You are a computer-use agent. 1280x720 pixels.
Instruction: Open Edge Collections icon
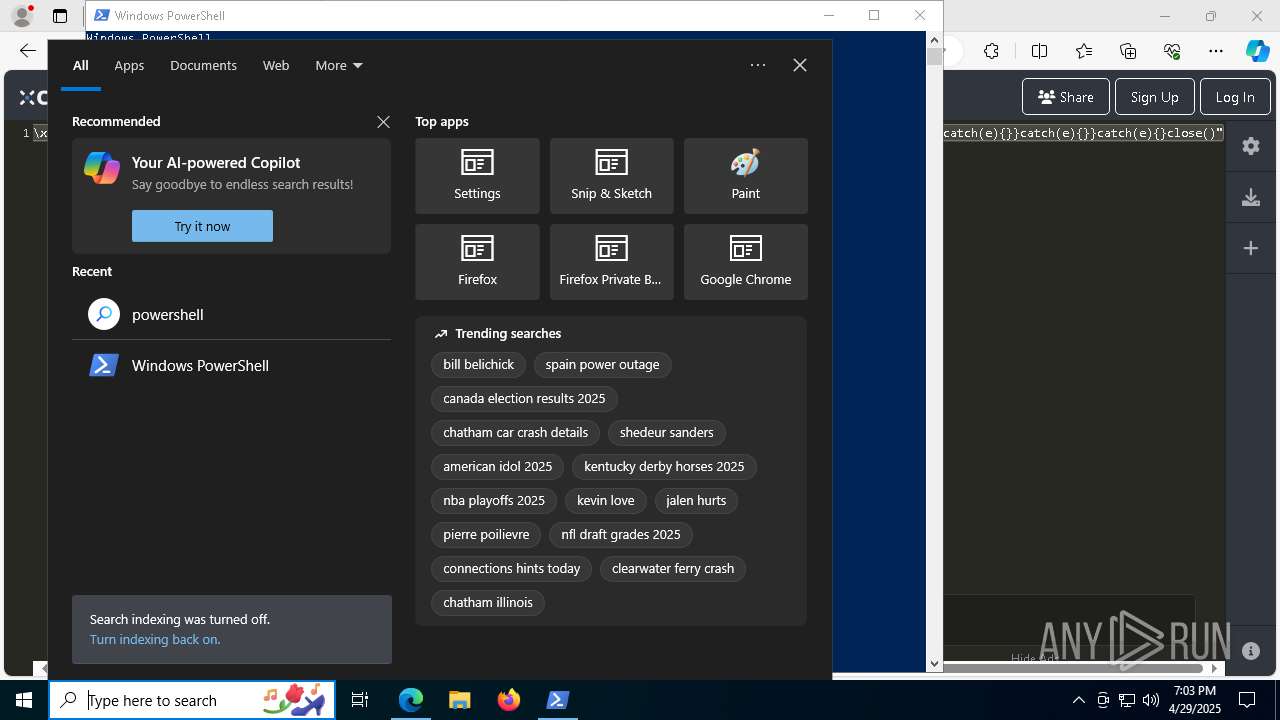coord(1128,51)
